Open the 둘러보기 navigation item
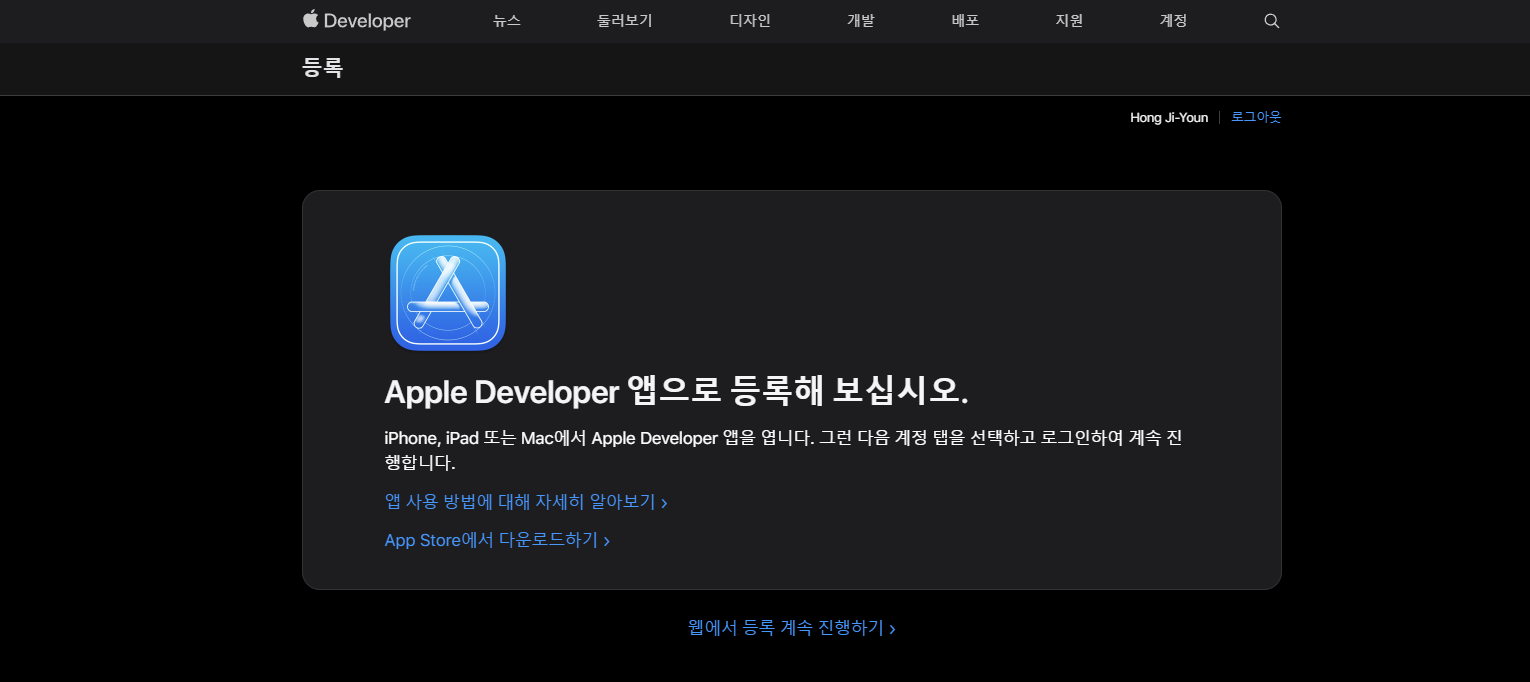Screen dimensions: 1530x682 click(623, 20)
